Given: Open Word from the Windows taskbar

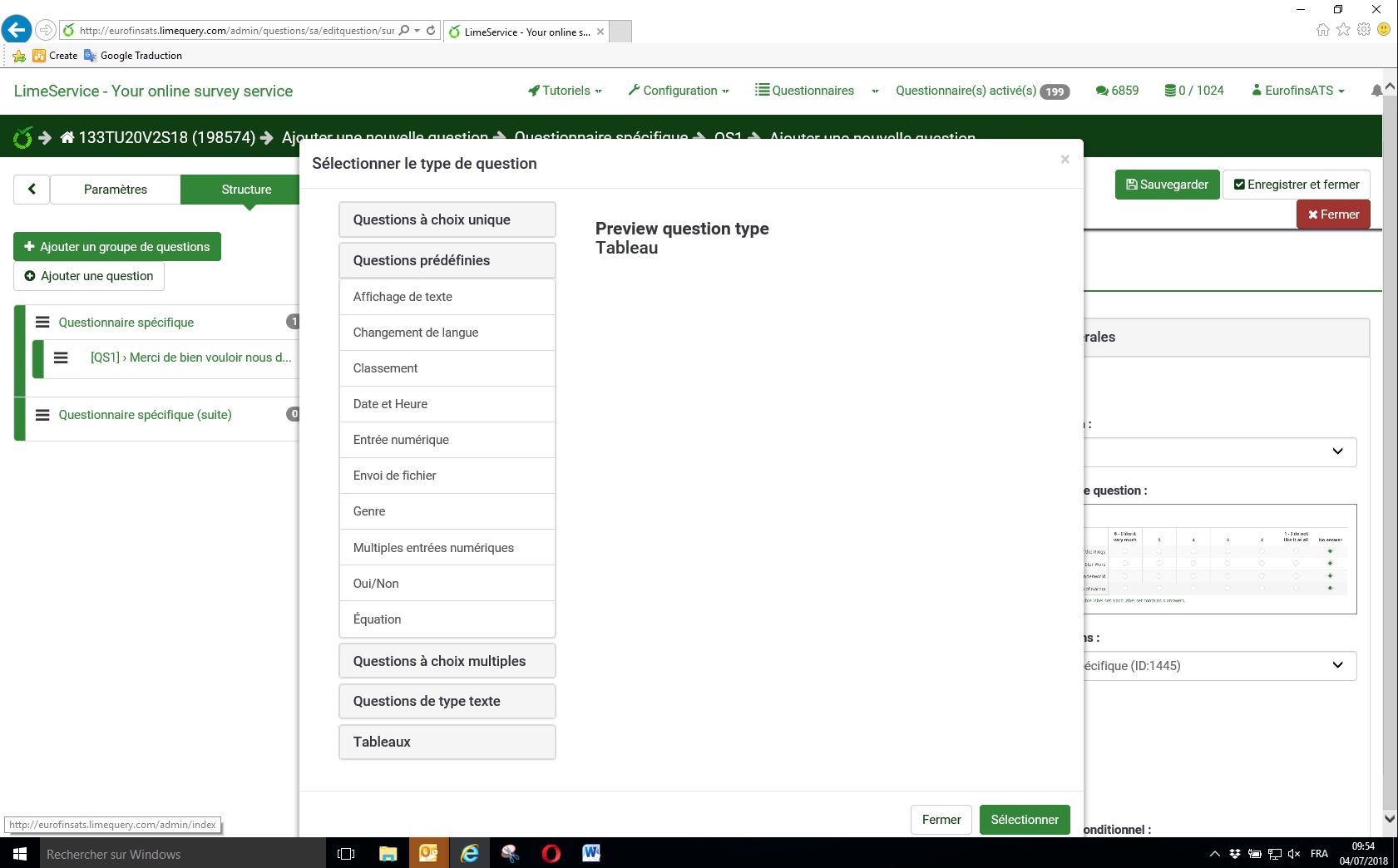Looking at the screenshot, I should 591,854.
